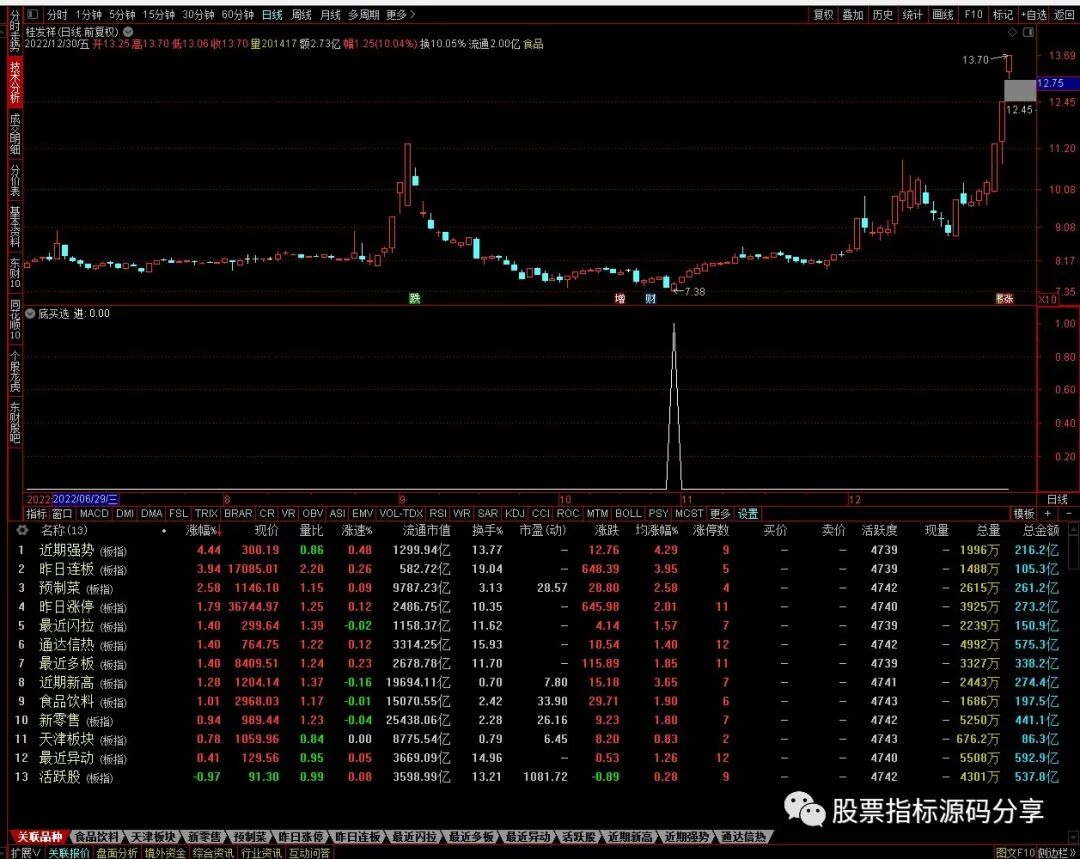Click the 窗口 button

point(62,514)
